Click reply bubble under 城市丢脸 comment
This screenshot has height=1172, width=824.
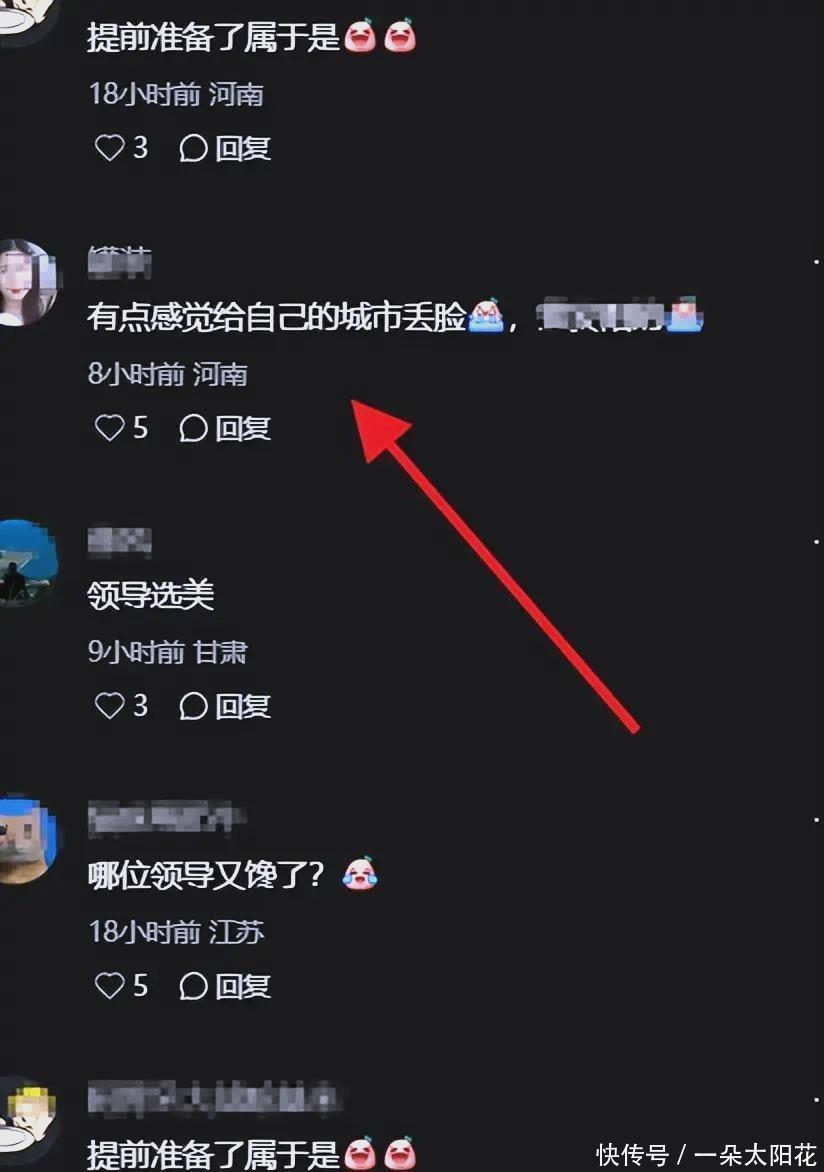coord(193,428)
